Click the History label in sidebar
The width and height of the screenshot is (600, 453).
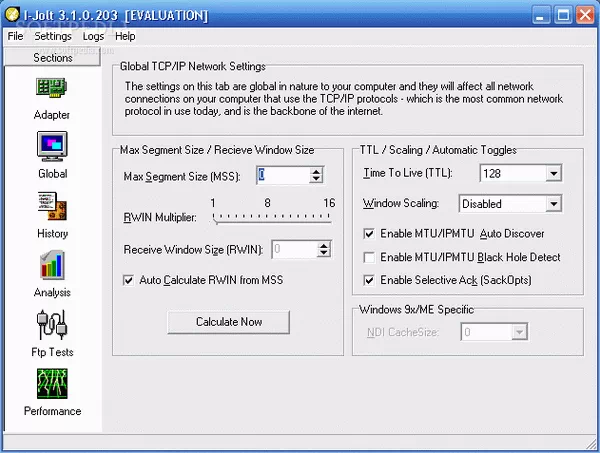(52, 233)
